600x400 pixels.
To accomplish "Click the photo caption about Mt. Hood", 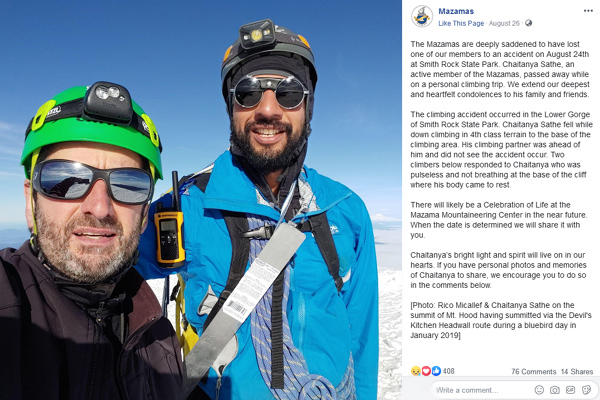I will click(501, 320).
